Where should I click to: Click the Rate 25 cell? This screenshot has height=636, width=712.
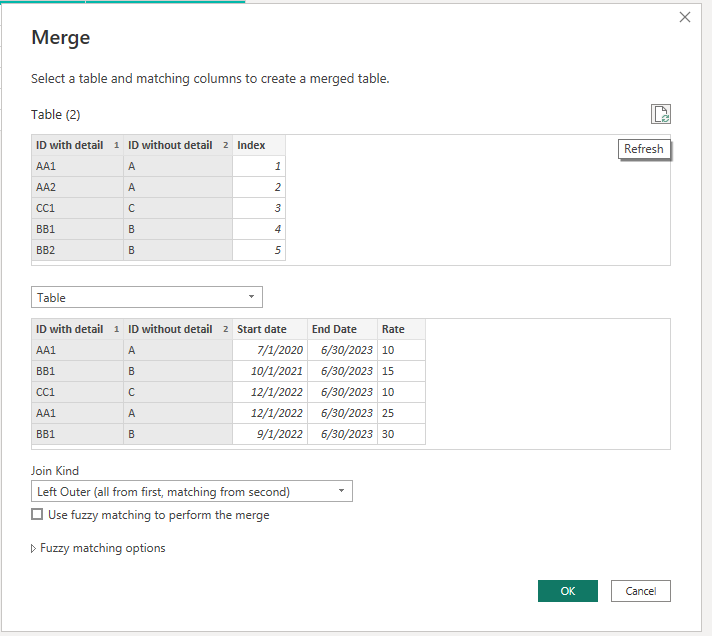(x=401, y=413)
